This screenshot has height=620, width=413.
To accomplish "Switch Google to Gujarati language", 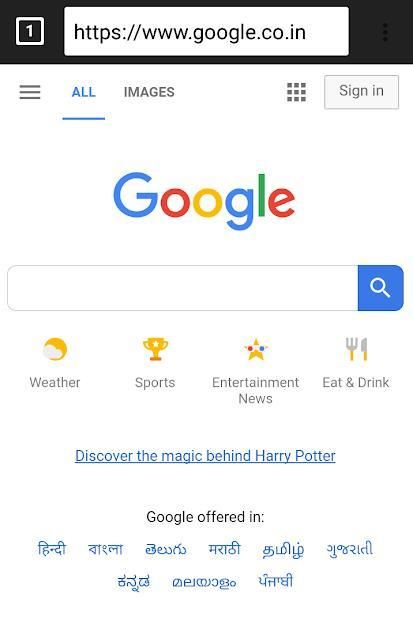I will (349, 549).
